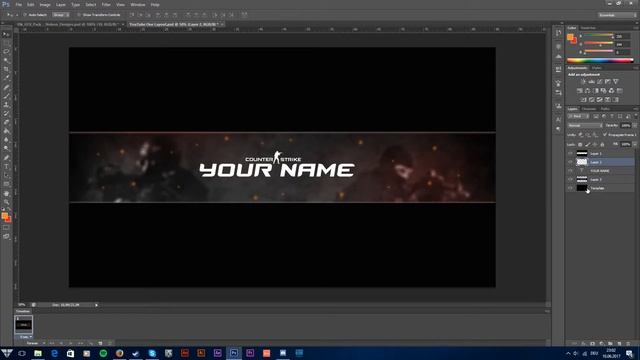This screenshot has width=640, height=360.
Task: Expand the status bar document info arrow
Action: [96, 305]
